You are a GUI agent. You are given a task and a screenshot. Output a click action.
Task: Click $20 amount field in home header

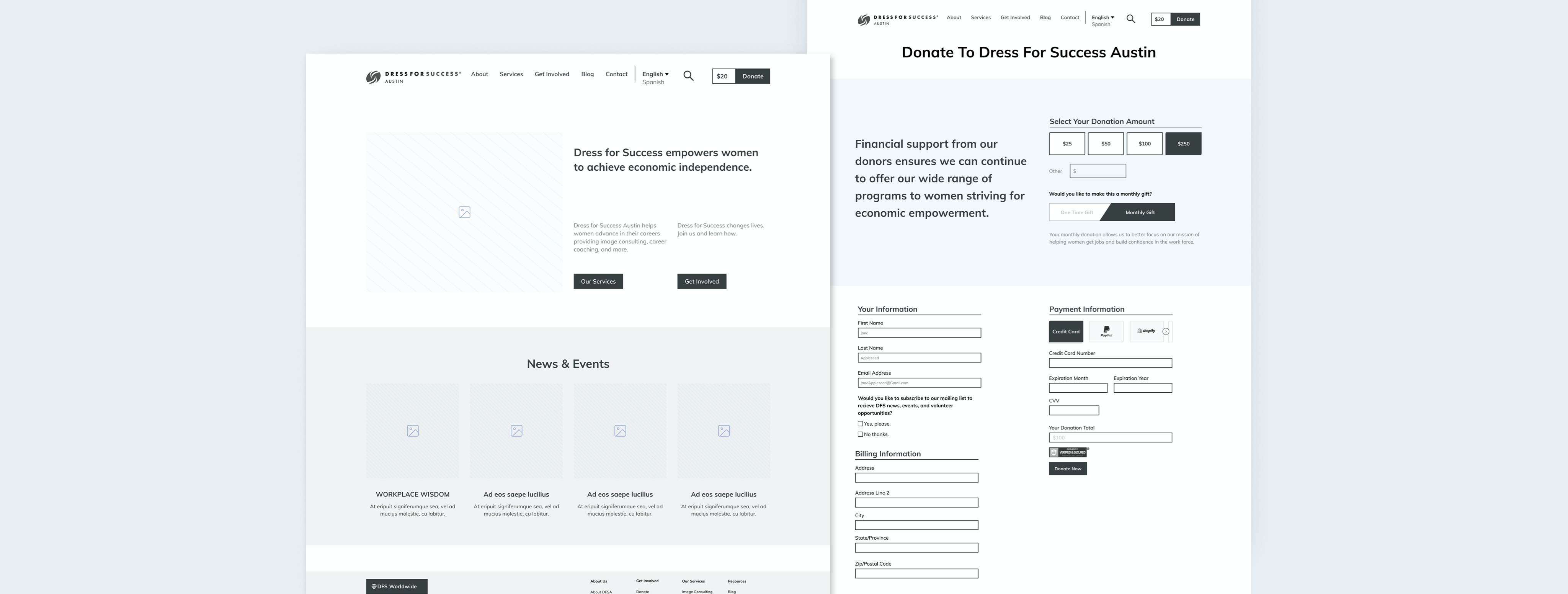724,76
